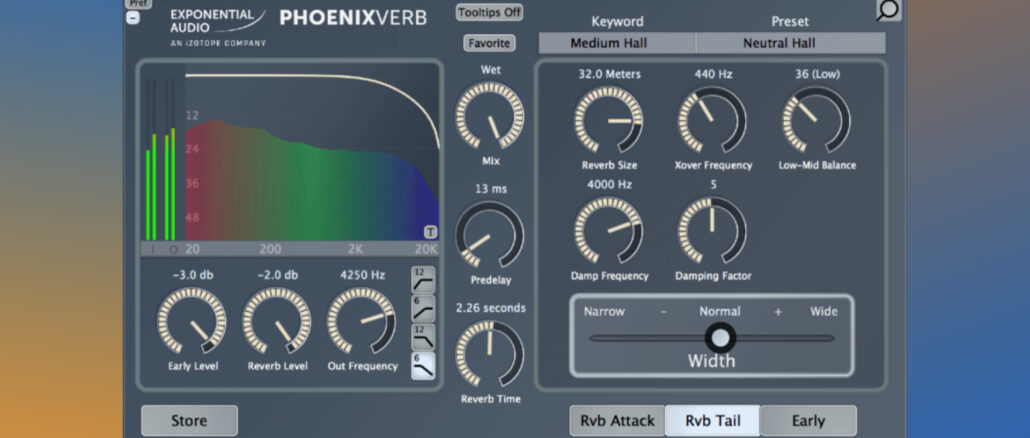
Task: Click the Damping Factor knob
Action: [x=713, y=230]
